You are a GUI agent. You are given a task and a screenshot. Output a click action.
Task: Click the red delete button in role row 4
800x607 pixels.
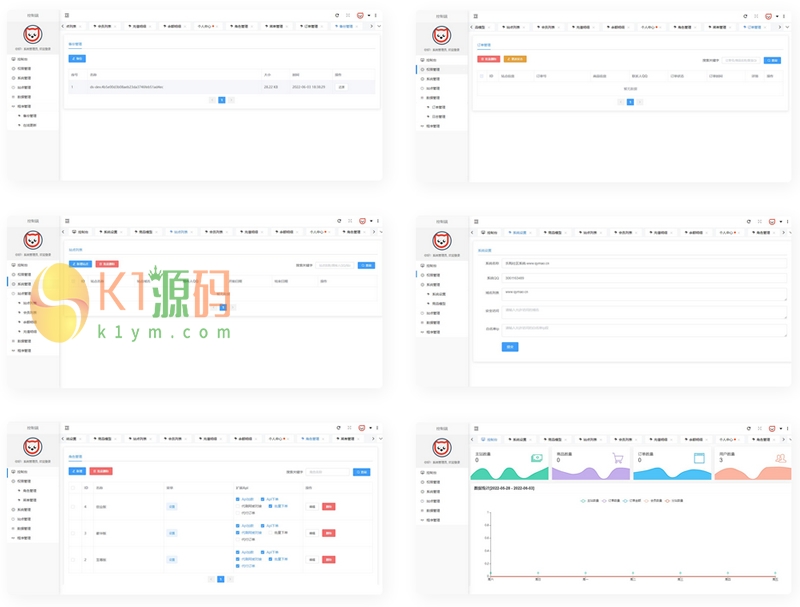point(329,507)
